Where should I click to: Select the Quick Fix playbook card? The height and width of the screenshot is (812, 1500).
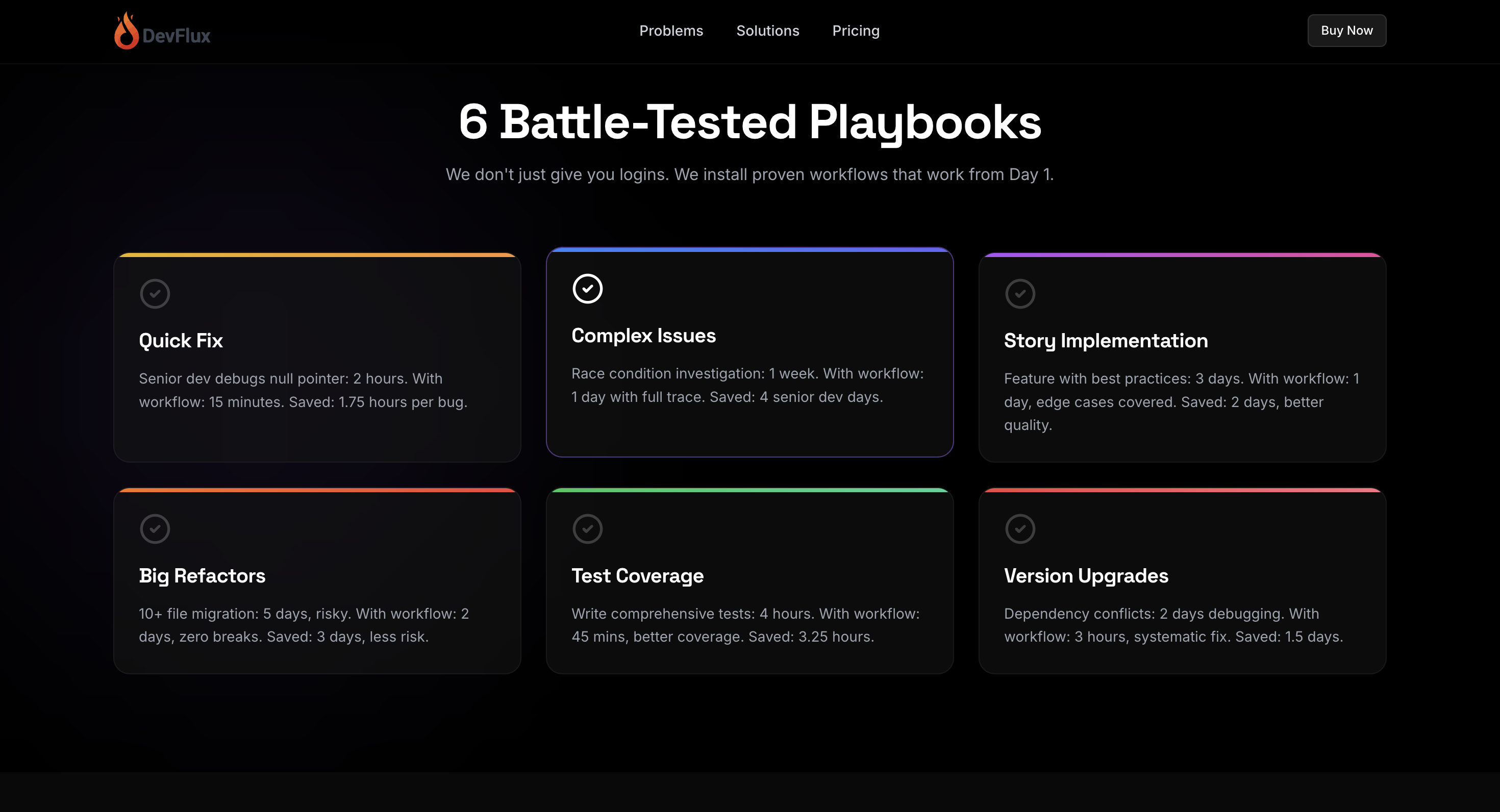point(317,356)
